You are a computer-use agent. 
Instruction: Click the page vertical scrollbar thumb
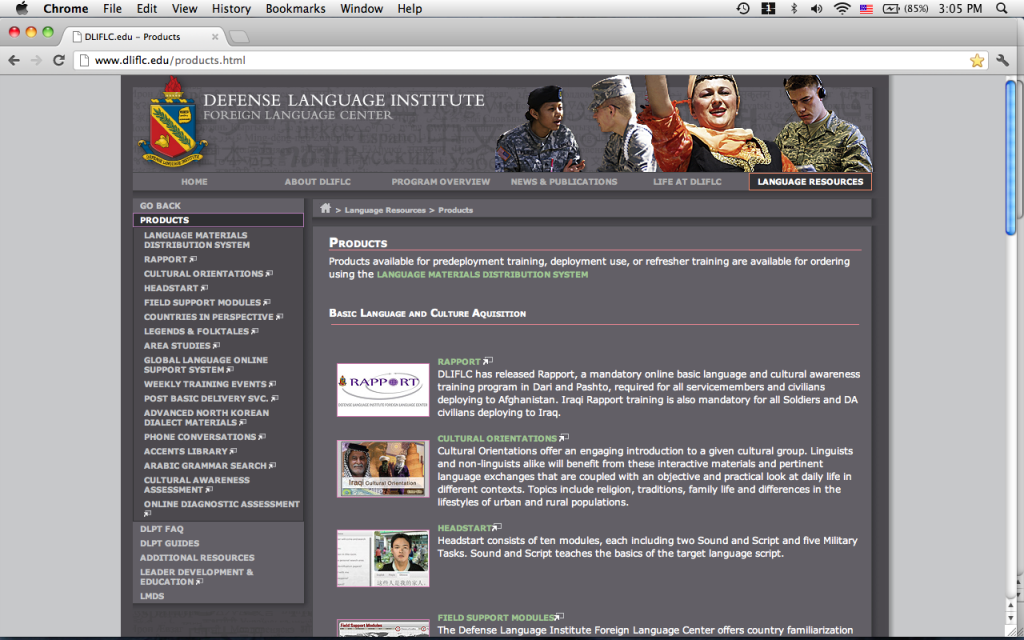click(1010, 157)
